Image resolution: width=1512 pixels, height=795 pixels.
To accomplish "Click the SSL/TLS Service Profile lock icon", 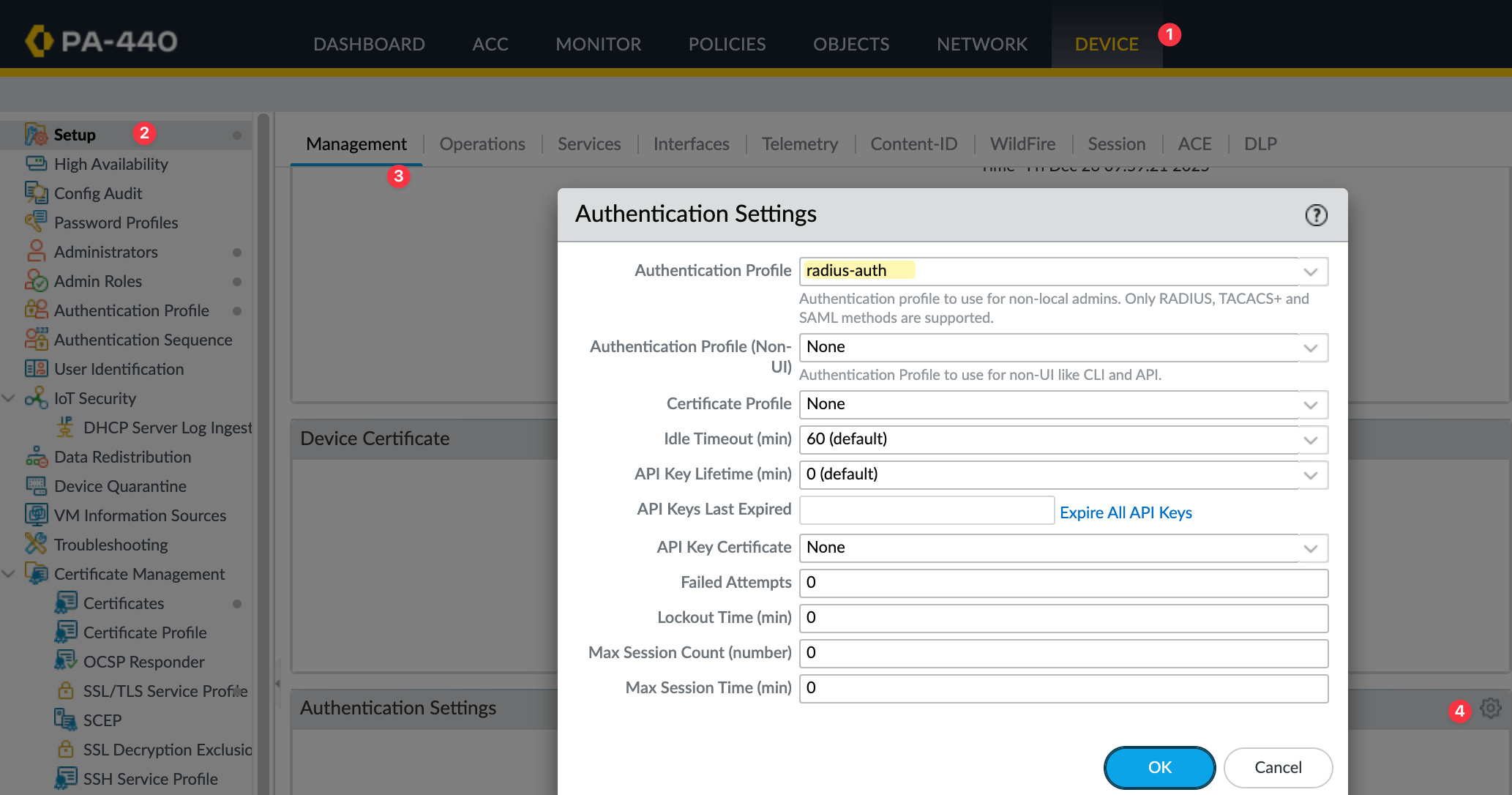I will pyautogui.click(x=66, y=690).
